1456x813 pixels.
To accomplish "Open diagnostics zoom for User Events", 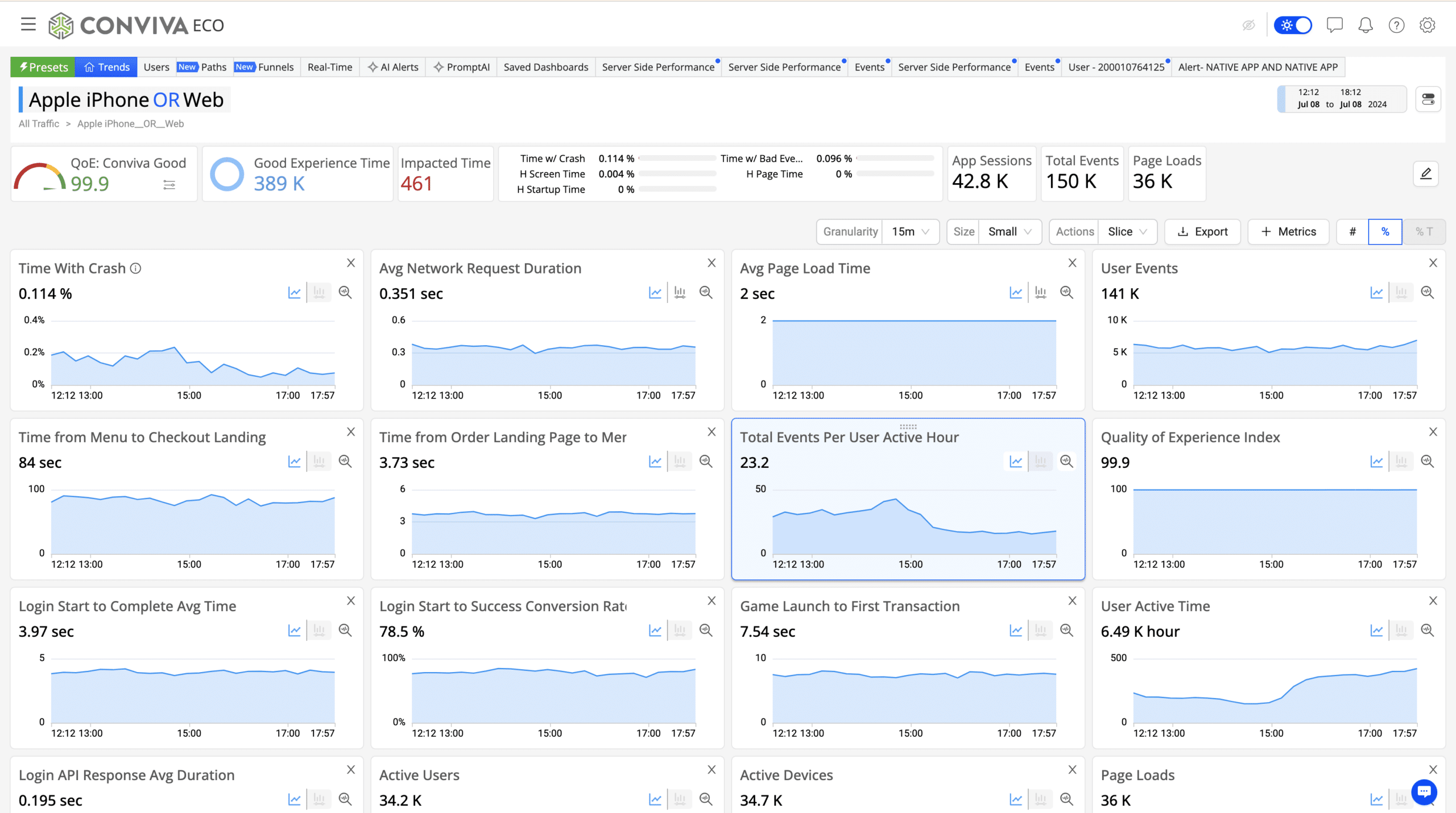I will click(1428, 293).
